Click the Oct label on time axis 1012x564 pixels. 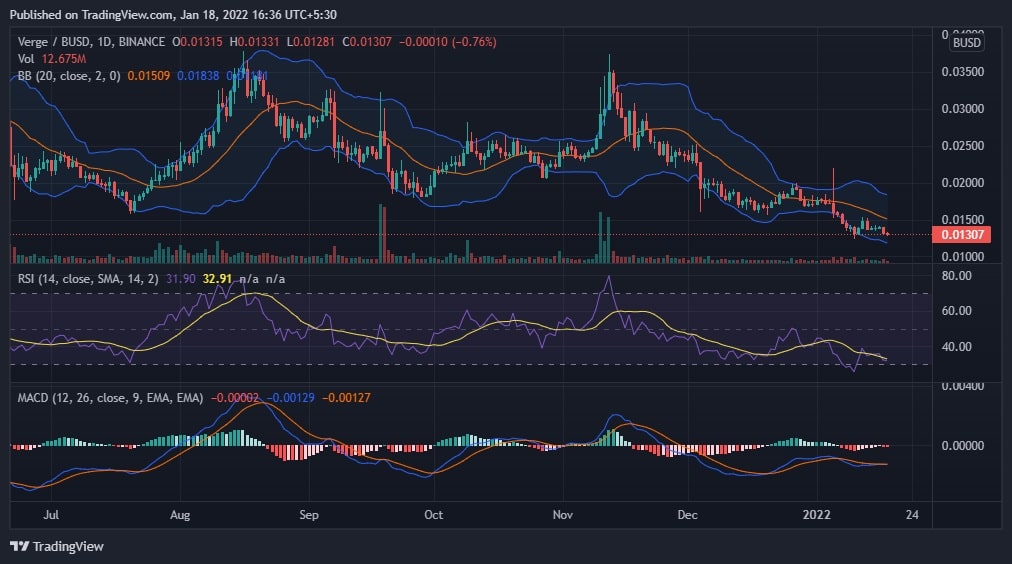pyautogui.click(x=434, y=514)
